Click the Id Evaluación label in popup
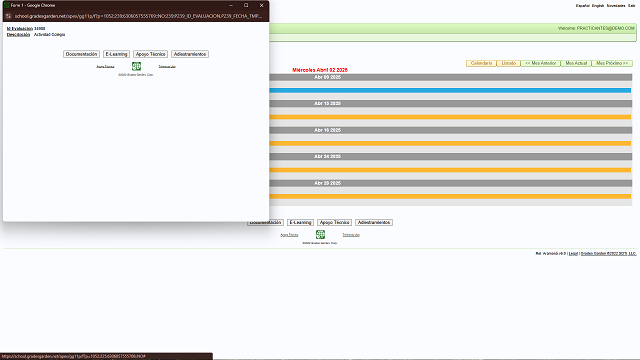 coord(20,29)
